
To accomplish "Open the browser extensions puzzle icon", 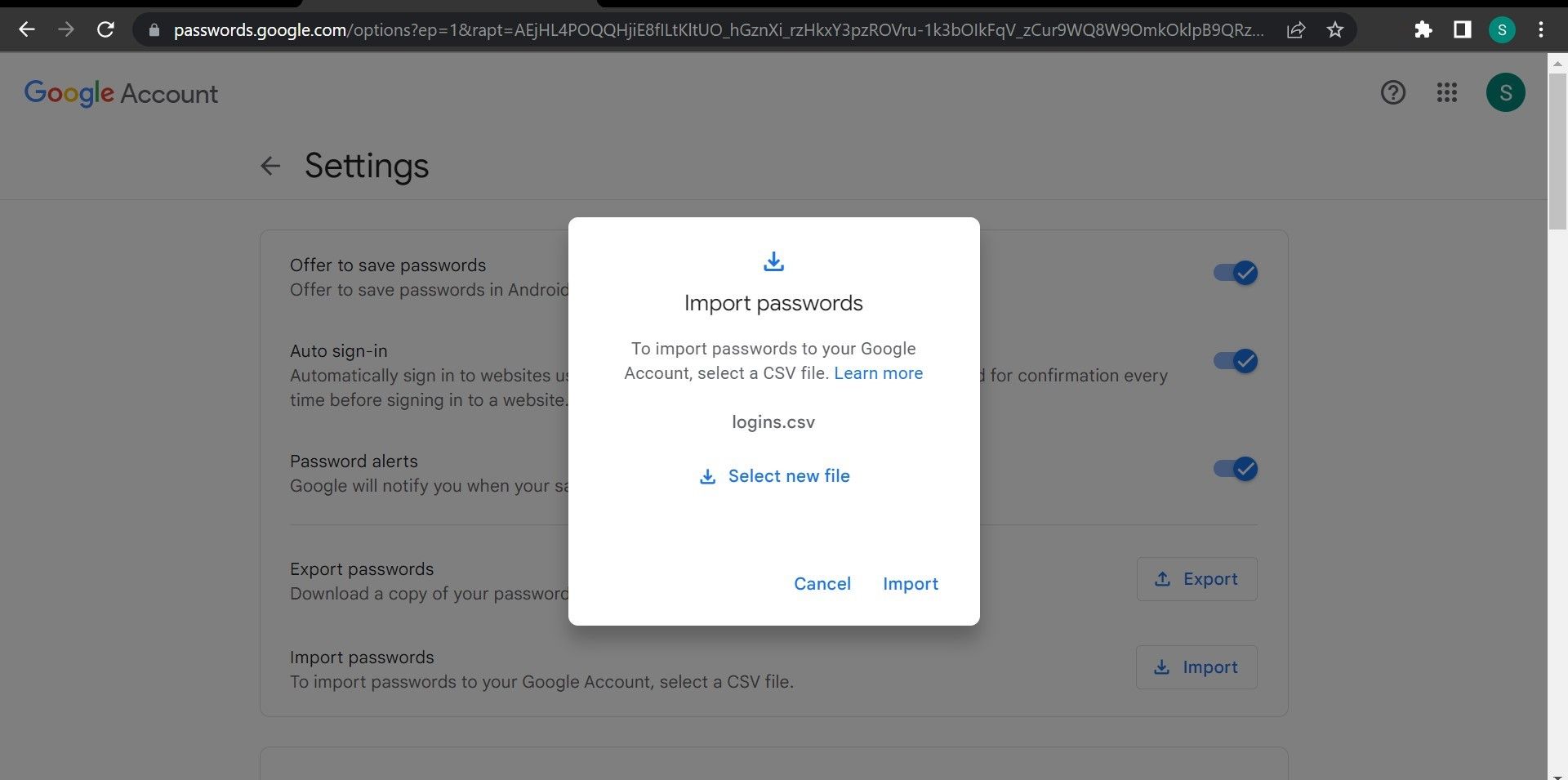I will (1422, 29).
